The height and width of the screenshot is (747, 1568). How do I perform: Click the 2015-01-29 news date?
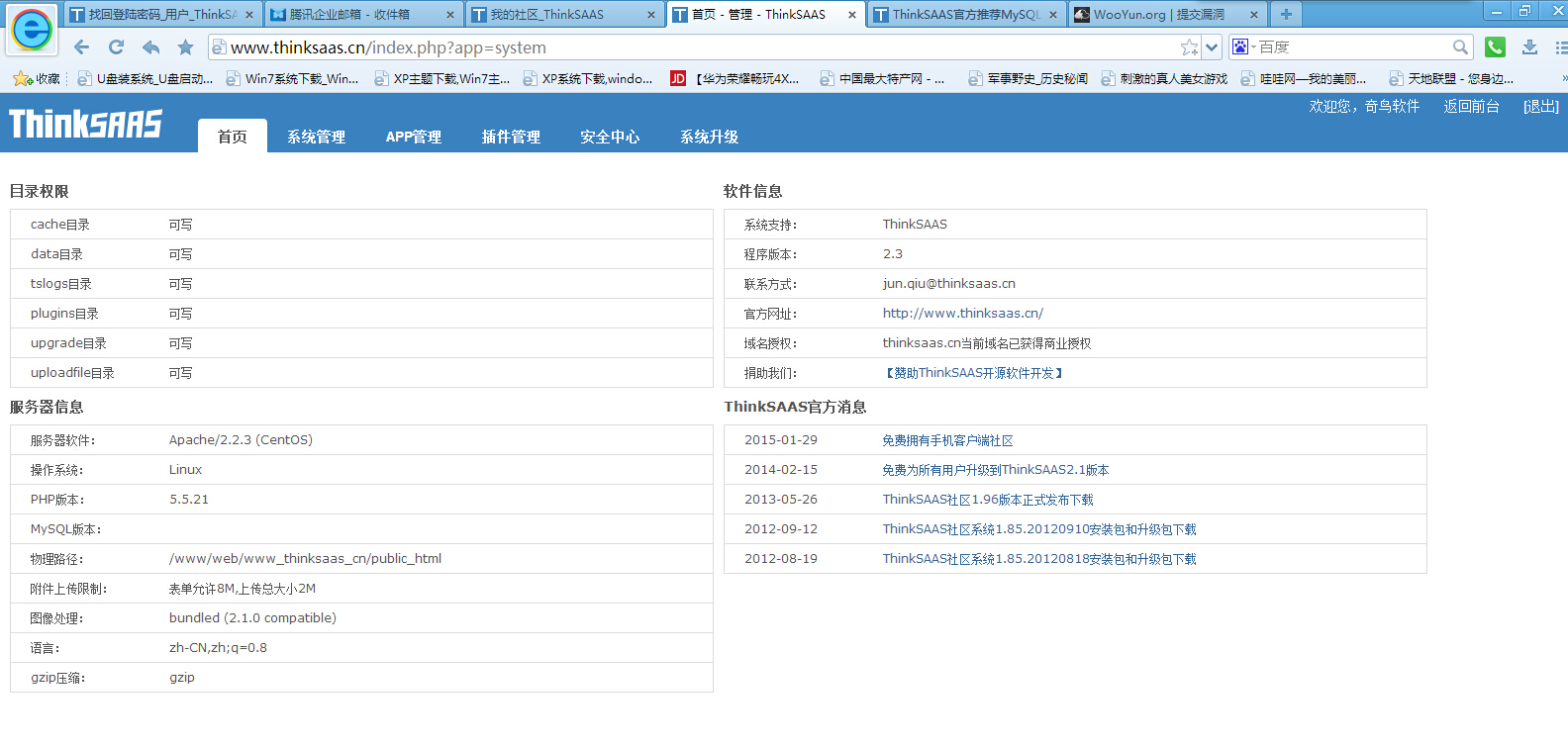click(781, 440)
